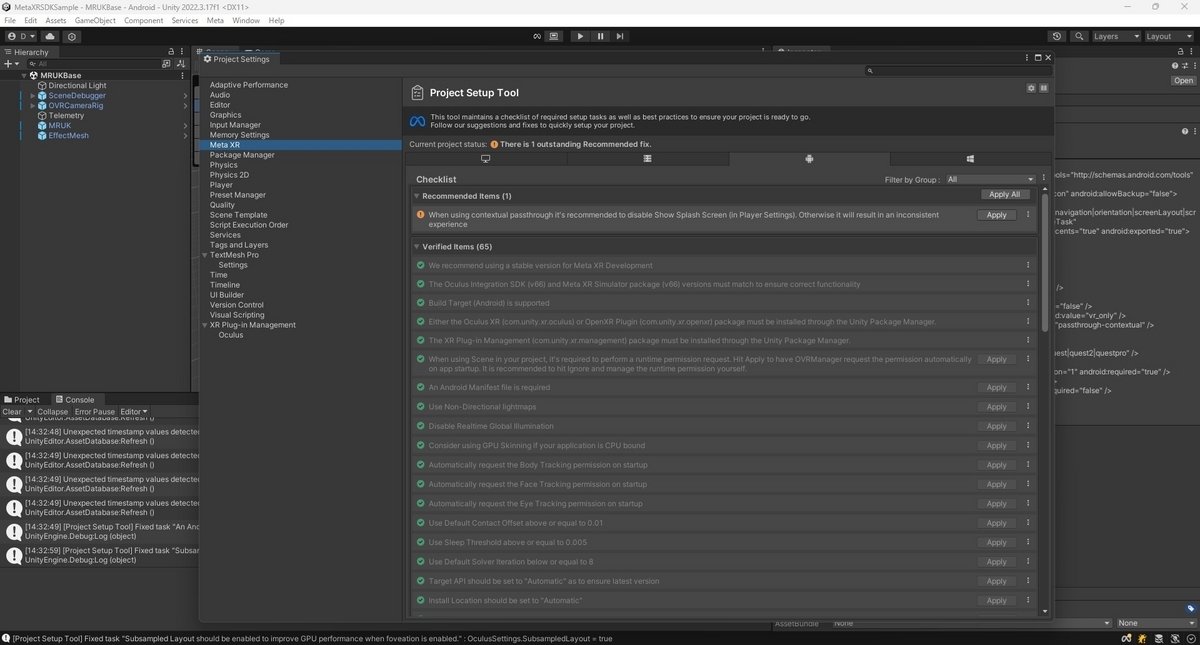The width and height of the screenshot is (1200, 645).
Task: Open the Undo History icon
Action: click(x=1057, y=36)
